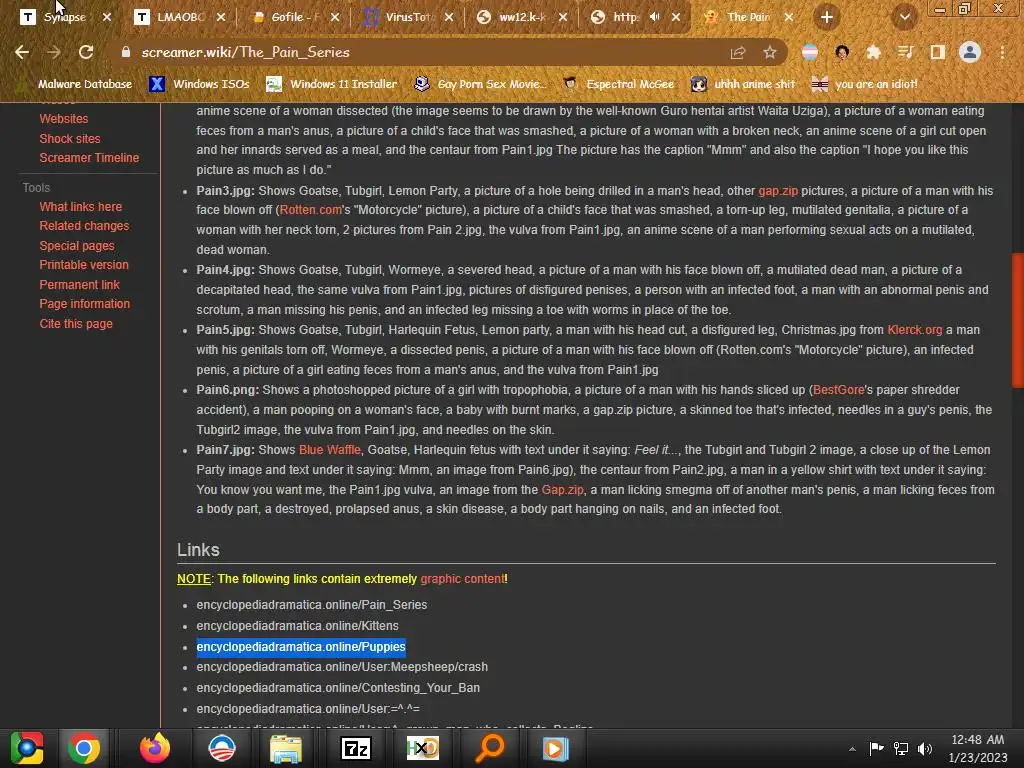
Task: Close the Gofile tab
Action: (x=335, y=17)
